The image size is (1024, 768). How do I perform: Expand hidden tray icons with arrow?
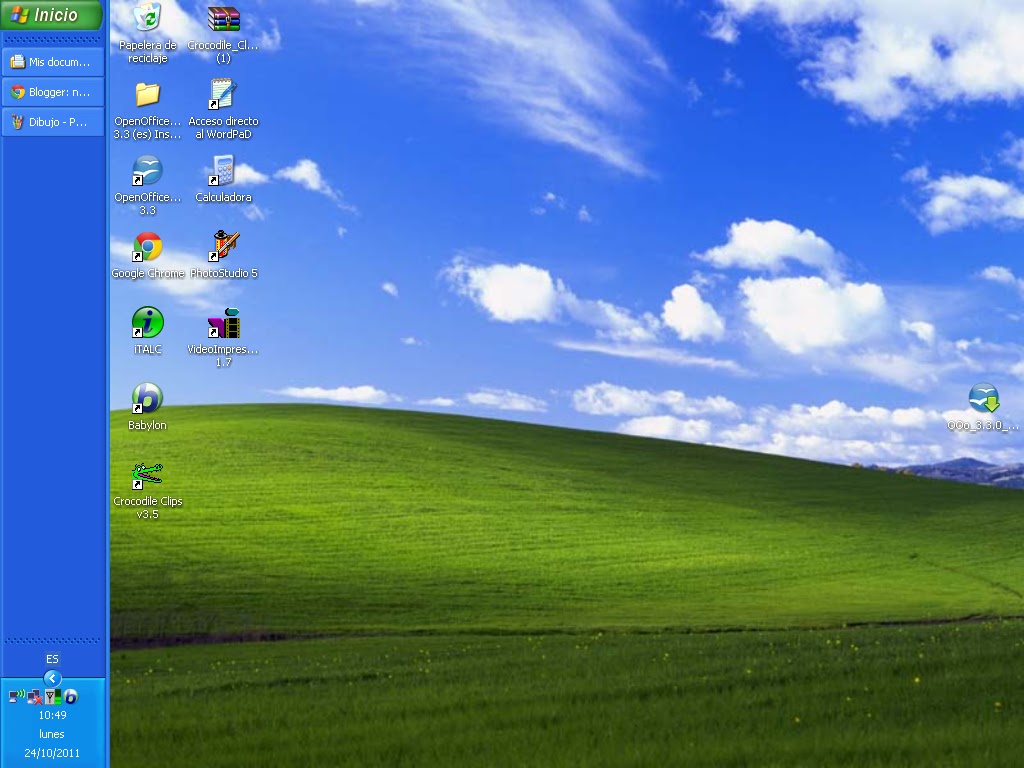(52, 679)
